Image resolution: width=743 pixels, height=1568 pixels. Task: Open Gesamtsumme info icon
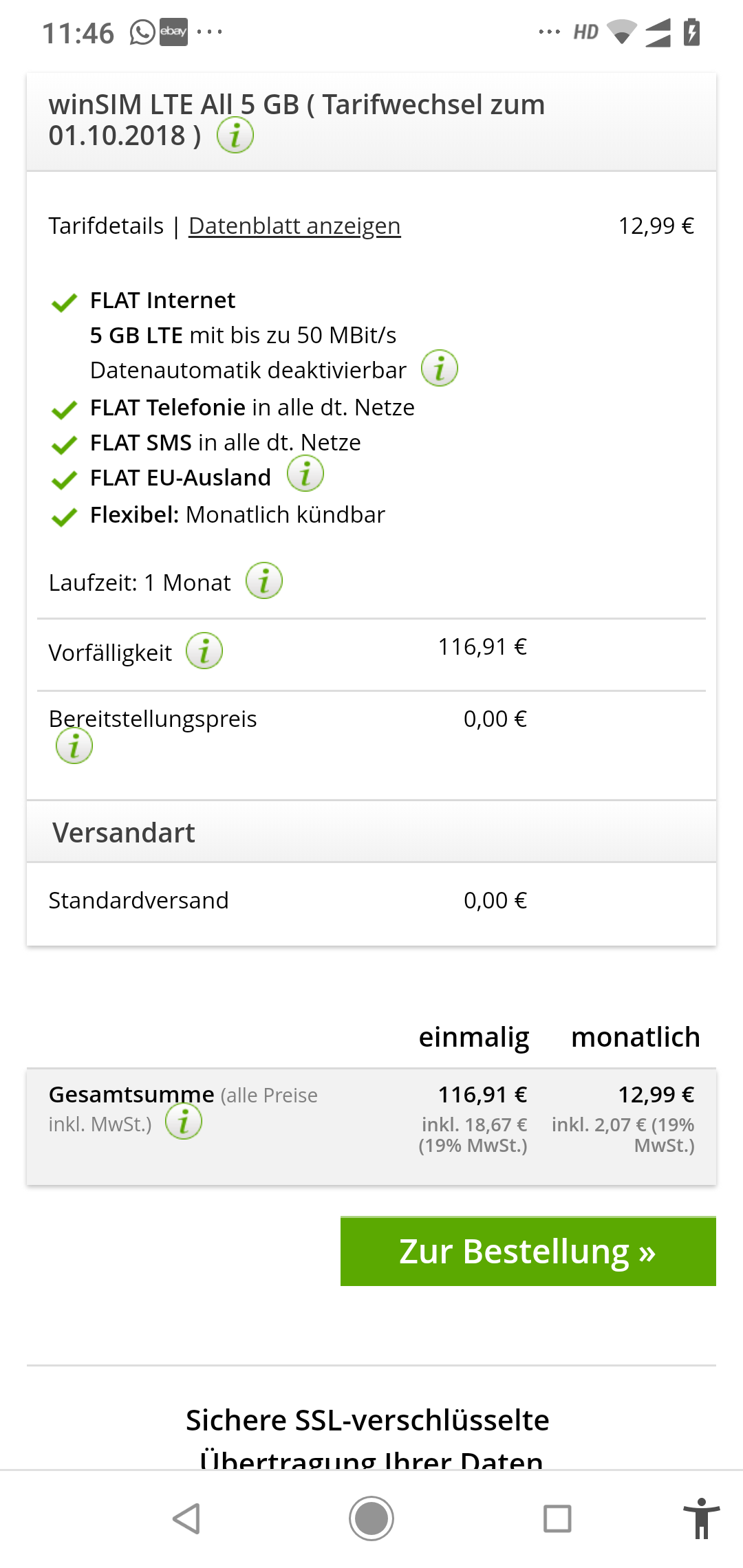point(184,1122)
